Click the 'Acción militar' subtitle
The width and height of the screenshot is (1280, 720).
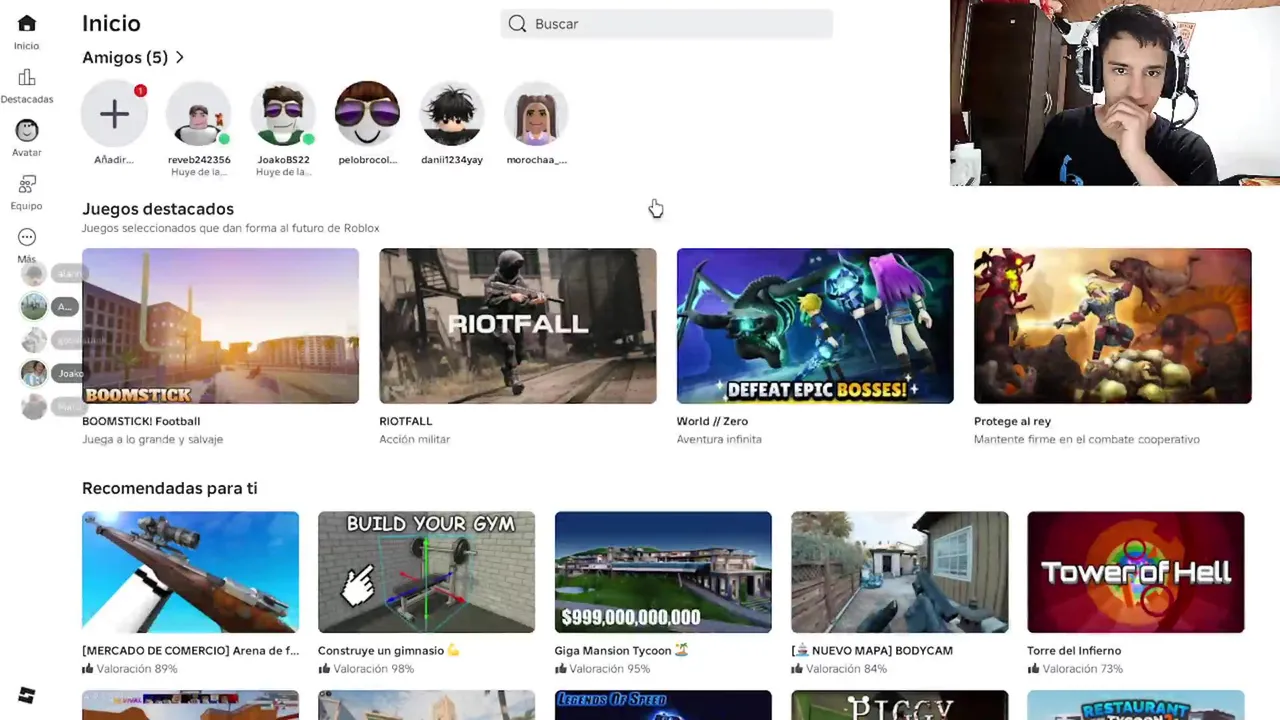[415, 439]
